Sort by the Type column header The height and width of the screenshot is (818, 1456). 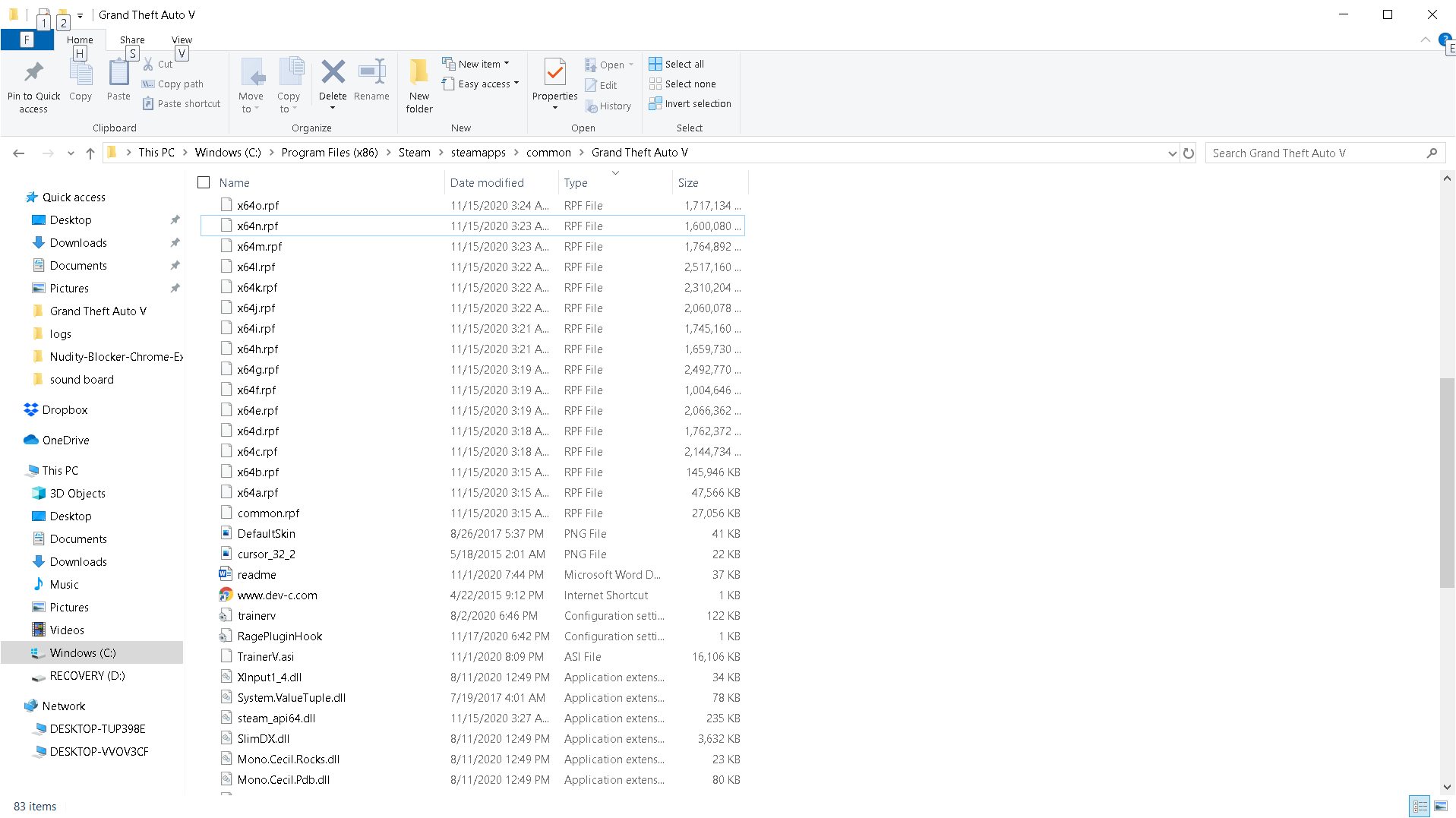point(615,182)
